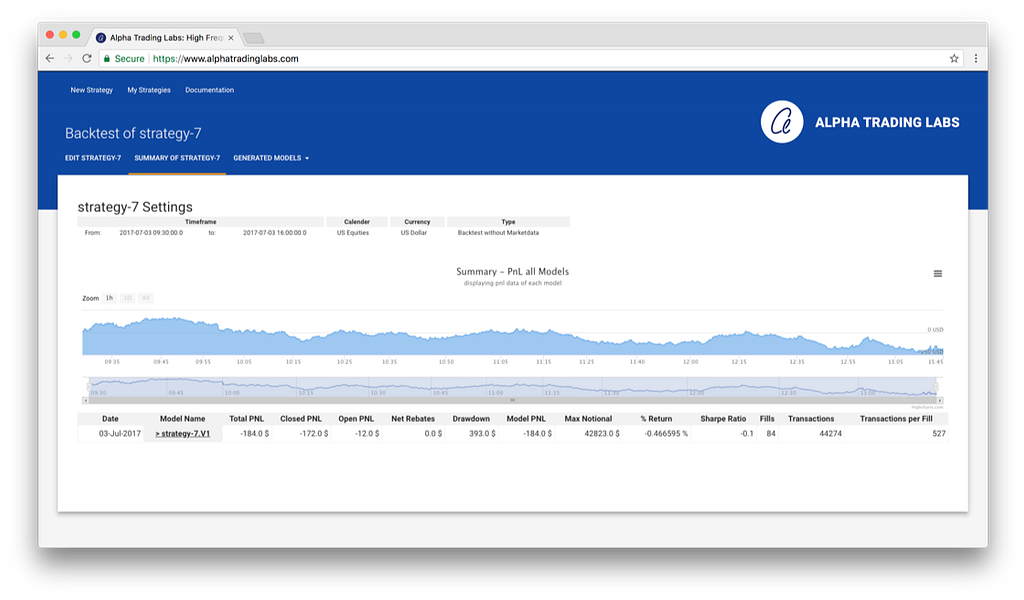Viewport: 1024px width, 600px height.
Task: Open the Chrome three-dot menu
Action: 976,58
